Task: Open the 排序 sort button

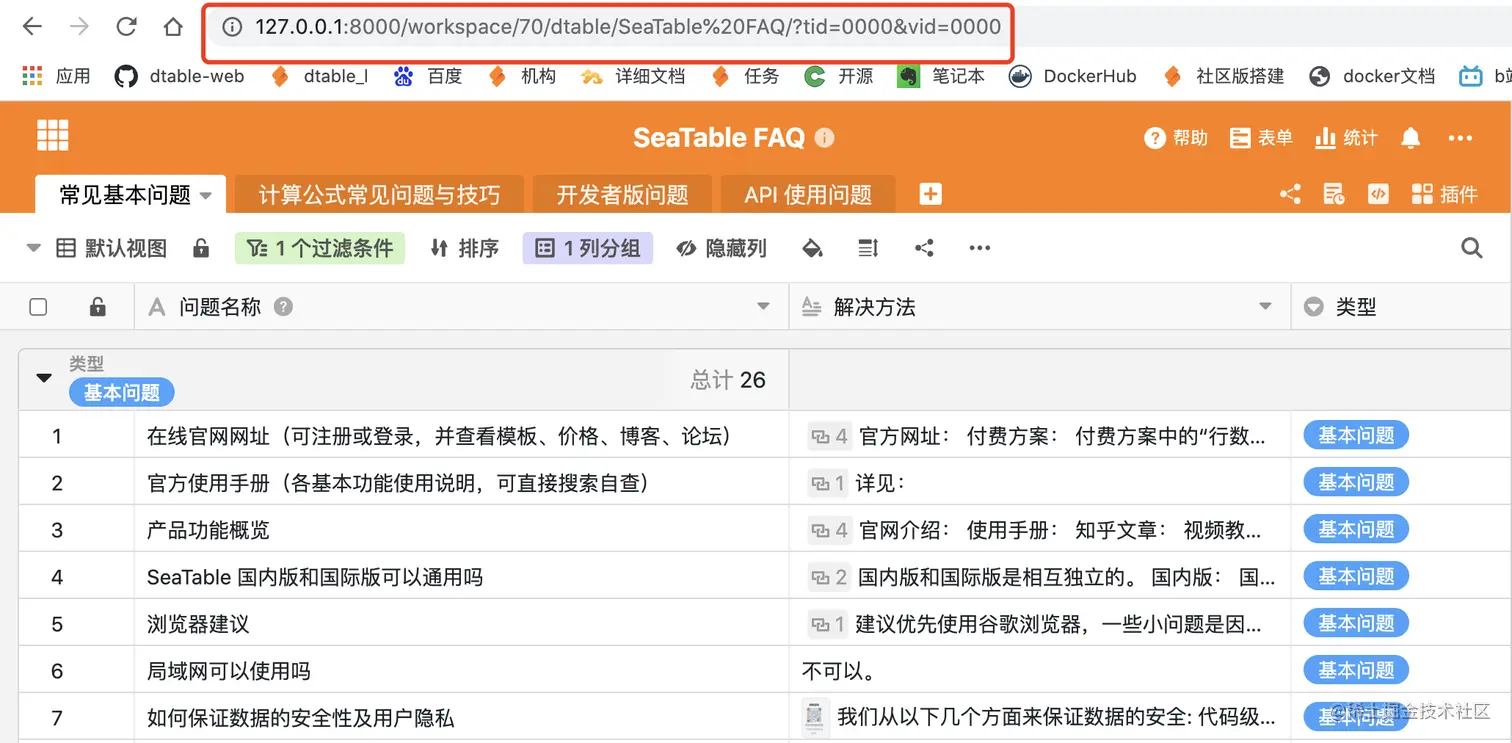Action: (464, 248)
